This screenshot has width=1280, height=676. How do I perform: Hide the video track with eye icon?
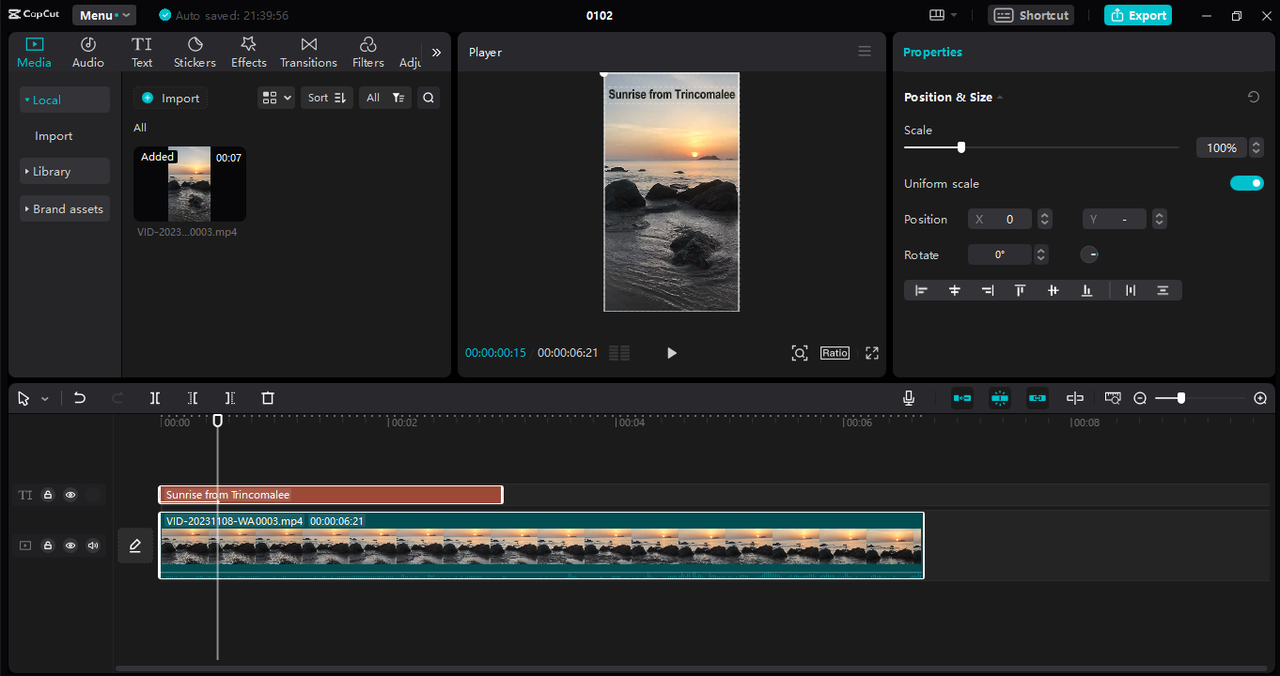click(x=70, y=546)
